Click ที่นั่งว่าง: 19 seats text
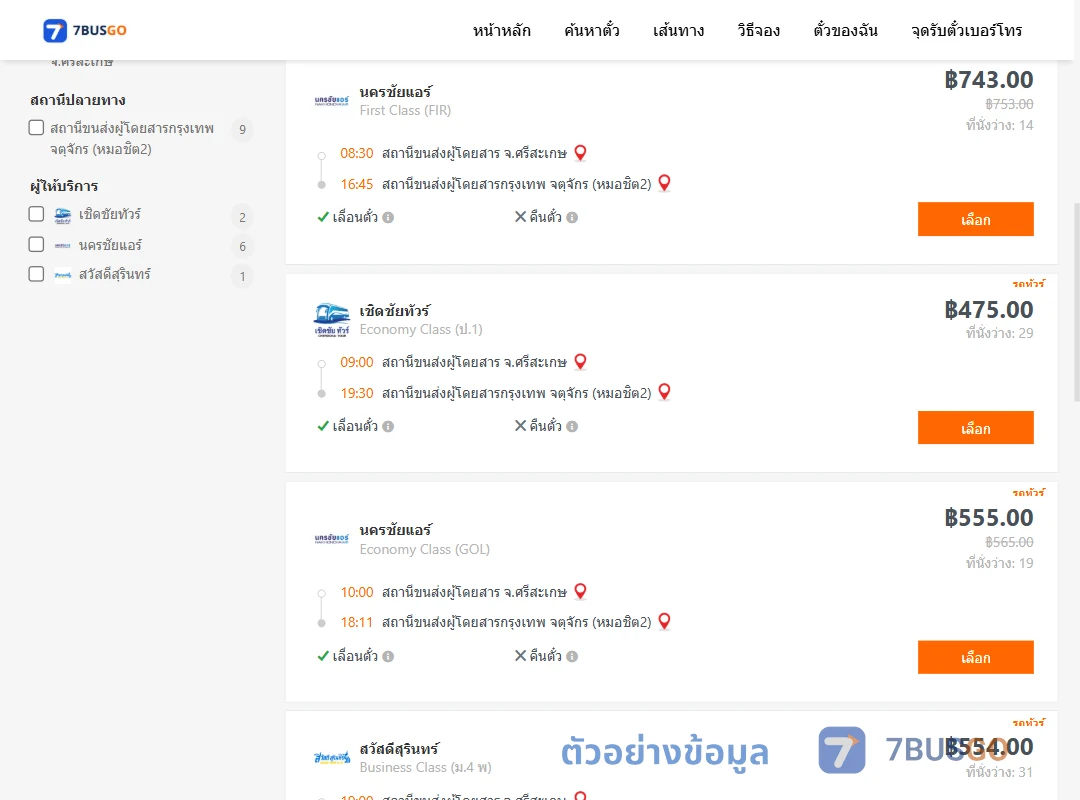The height and width of the screenshot is (800, 1080). click(999, 564)
